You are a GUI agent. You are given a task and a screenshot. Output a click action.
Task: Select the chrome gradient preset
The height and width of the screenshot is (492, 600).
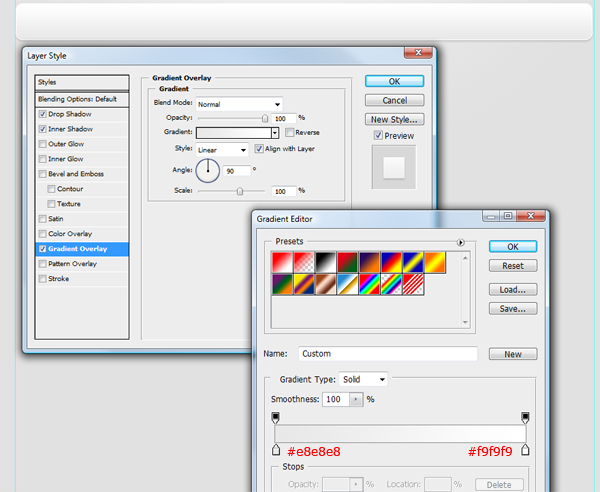(x=348, y=284)
